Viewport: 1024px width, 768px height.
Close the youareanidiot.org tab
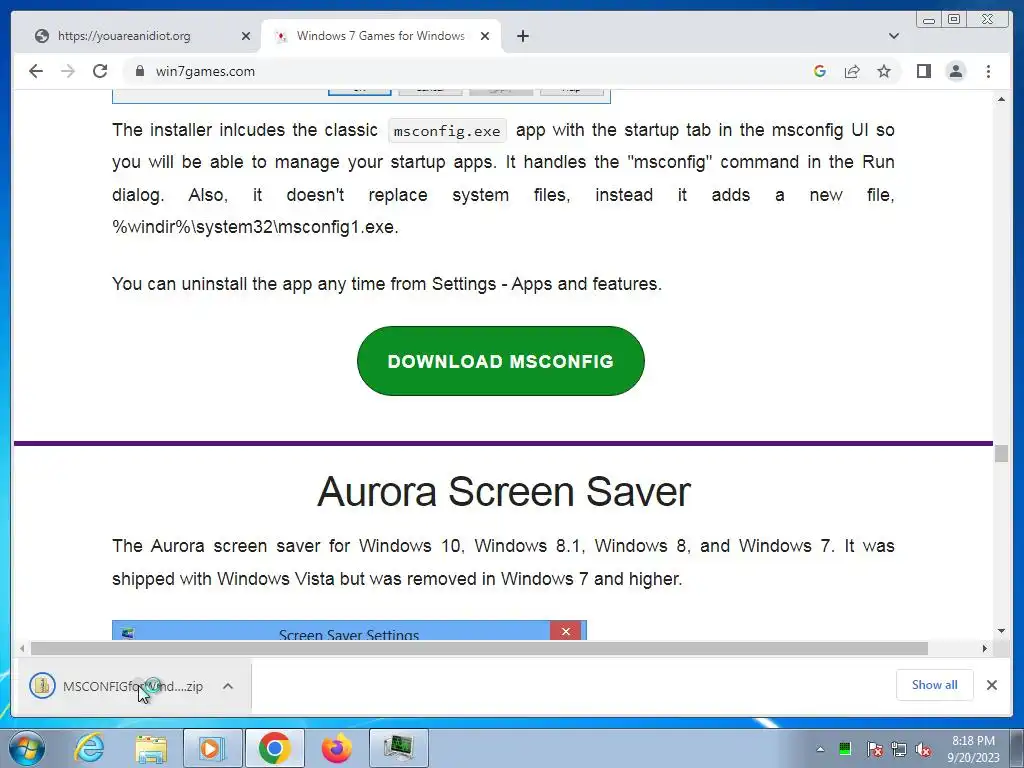click(246, 36)
